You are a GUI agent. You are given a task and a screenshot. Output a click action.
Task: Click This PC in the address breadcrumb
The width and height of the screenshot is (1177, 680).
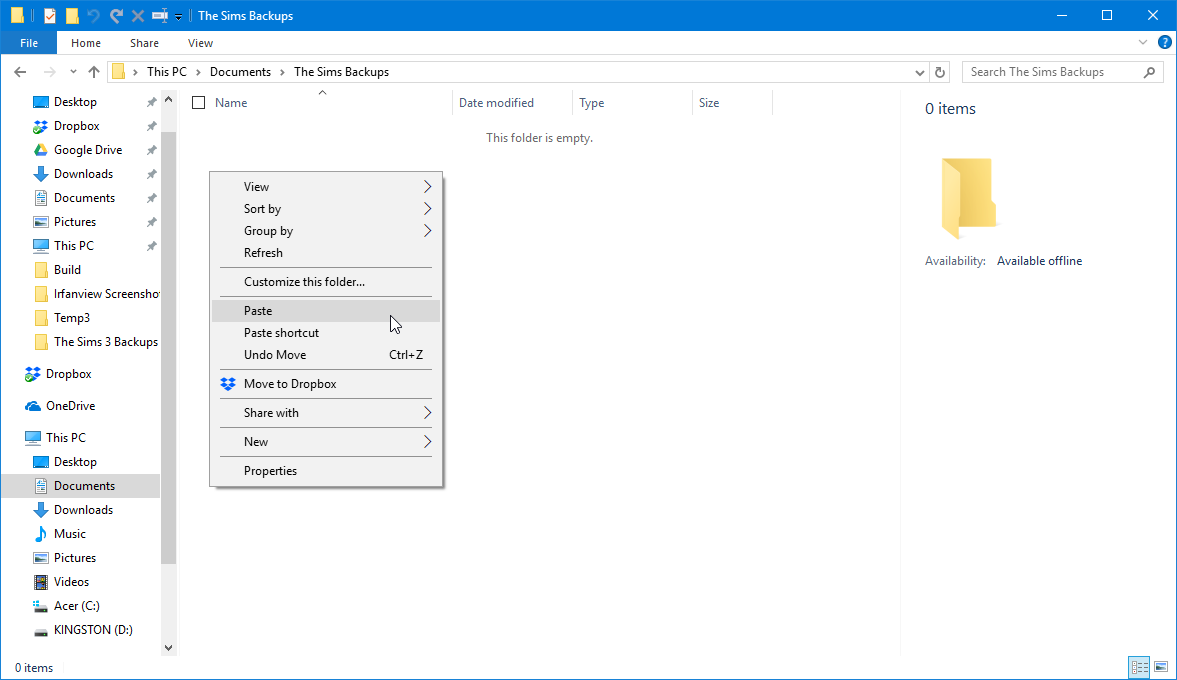click(167, 72)
